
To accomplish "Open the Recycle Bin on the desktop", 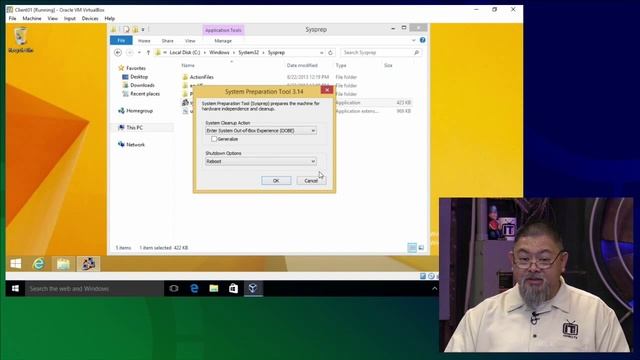I will click(x=20, y=40).
